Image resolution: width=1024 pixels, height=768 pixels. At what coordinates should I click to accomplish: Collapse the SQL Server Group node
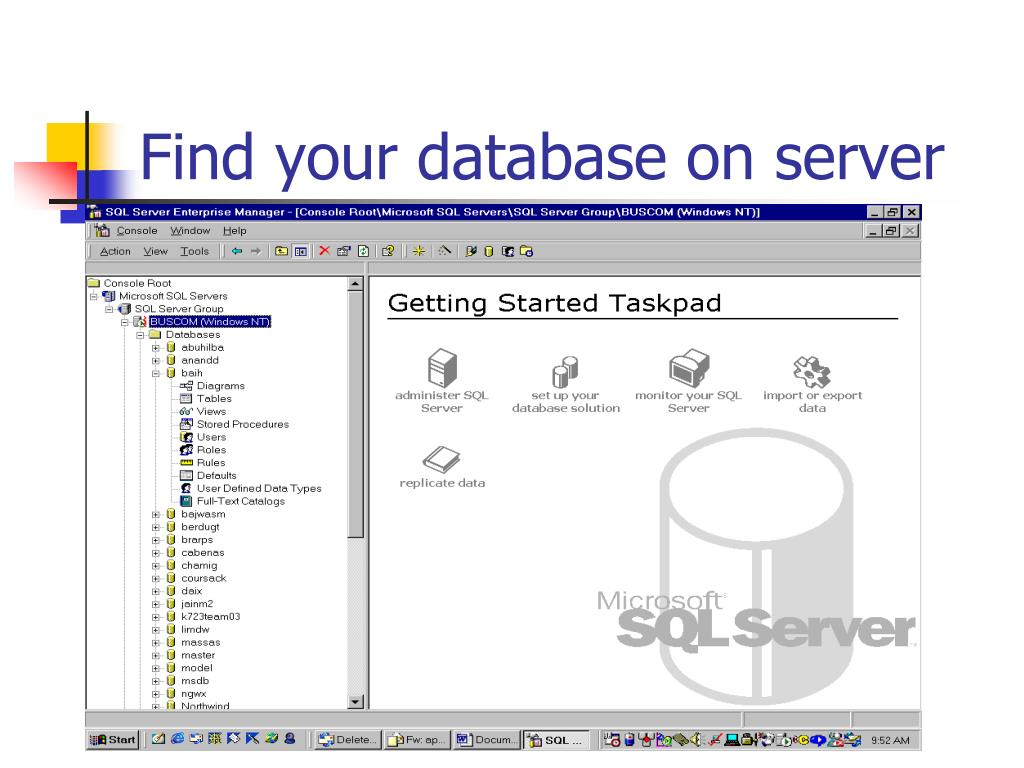(109, 309)
